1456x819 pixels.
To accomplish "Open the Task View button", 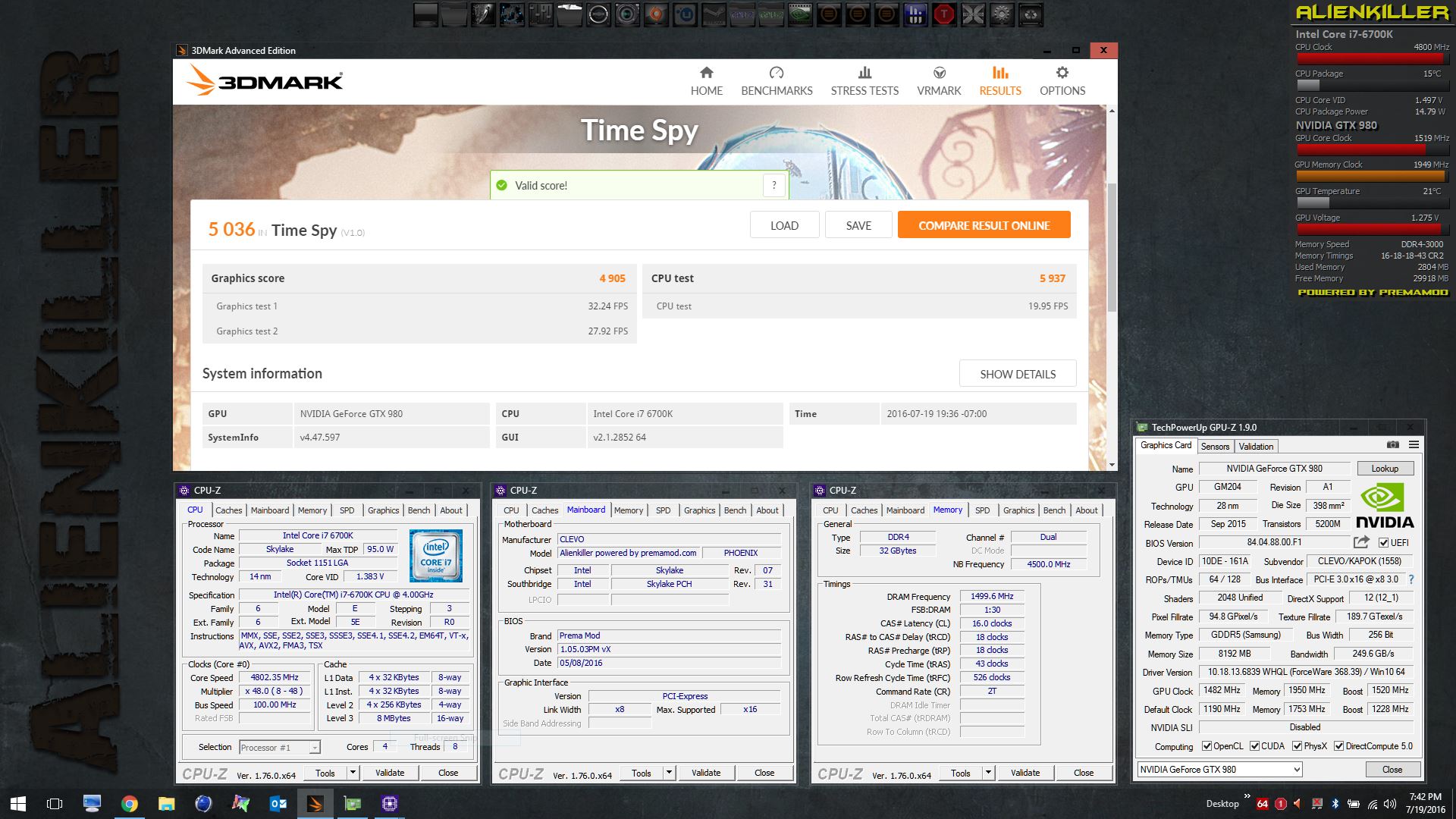I will coord(55,804).
